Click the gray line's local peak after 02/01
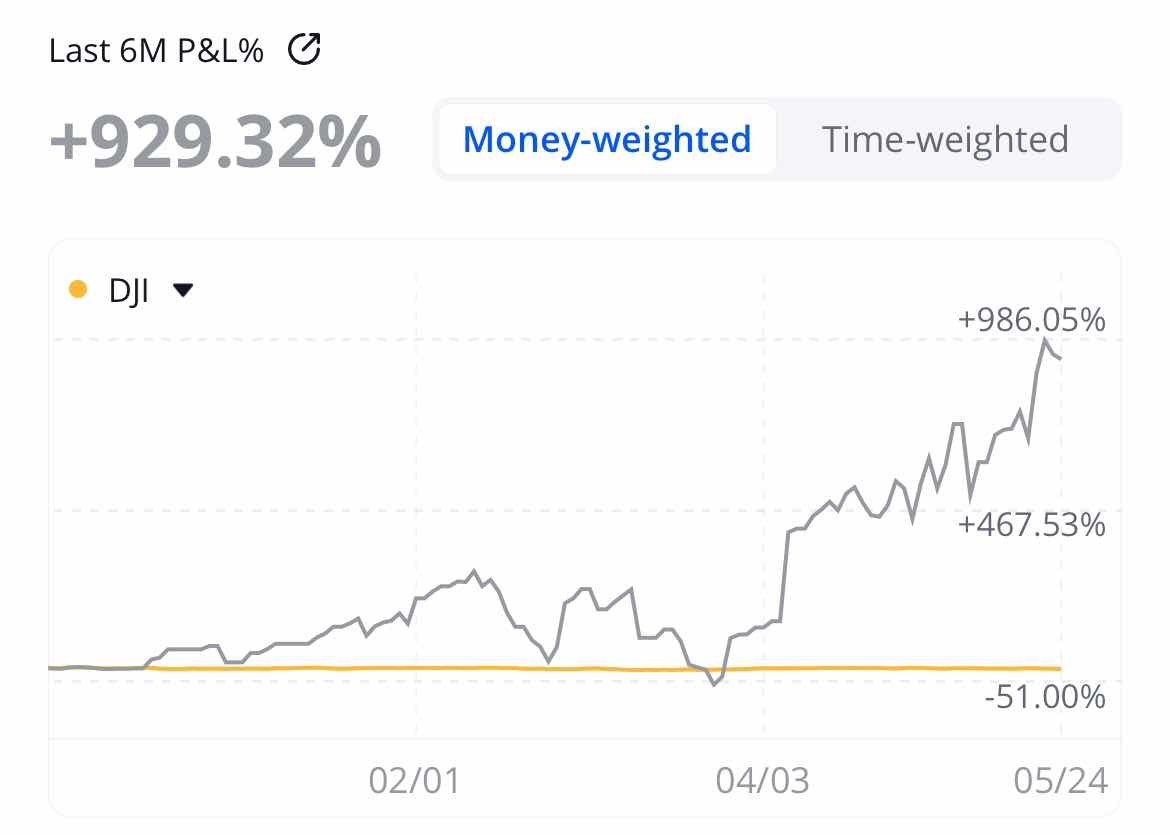 point(474,571)
